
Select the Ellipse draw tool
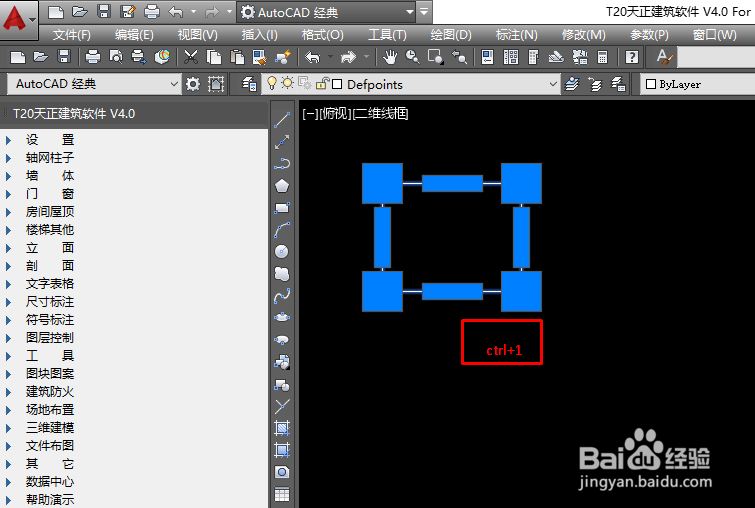tap(282, 317)
